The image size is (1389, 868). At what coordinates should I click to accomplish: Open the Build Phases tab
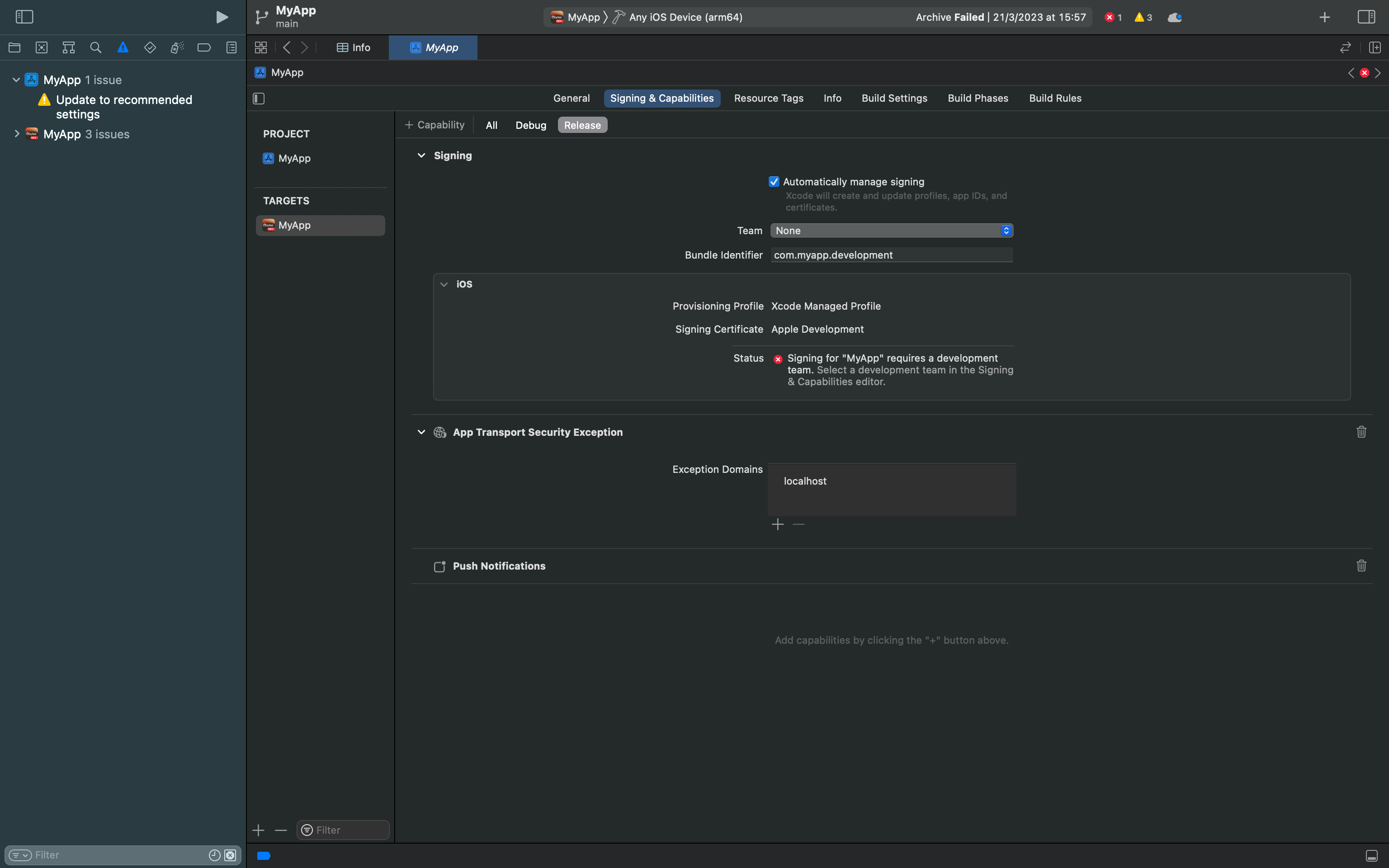978,98
